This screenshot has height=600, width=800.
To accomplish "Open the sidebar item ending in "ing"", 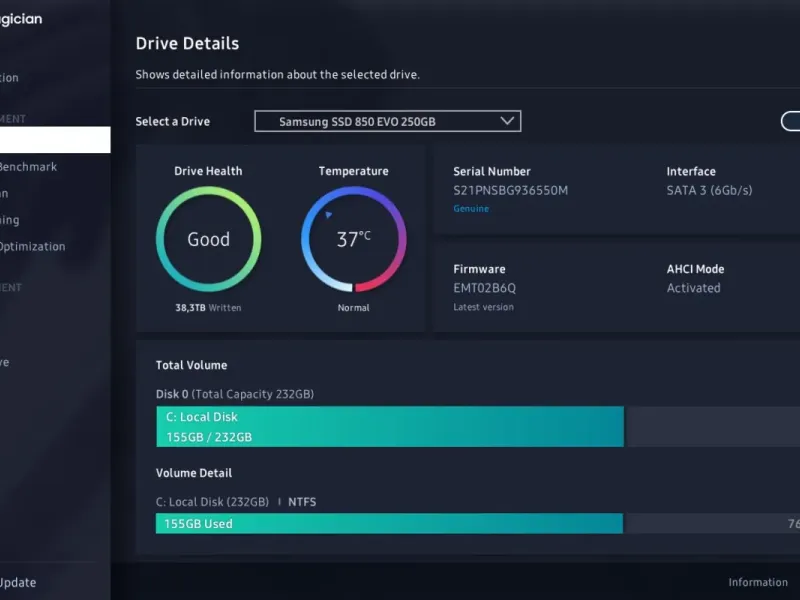I will pos(10,220).
